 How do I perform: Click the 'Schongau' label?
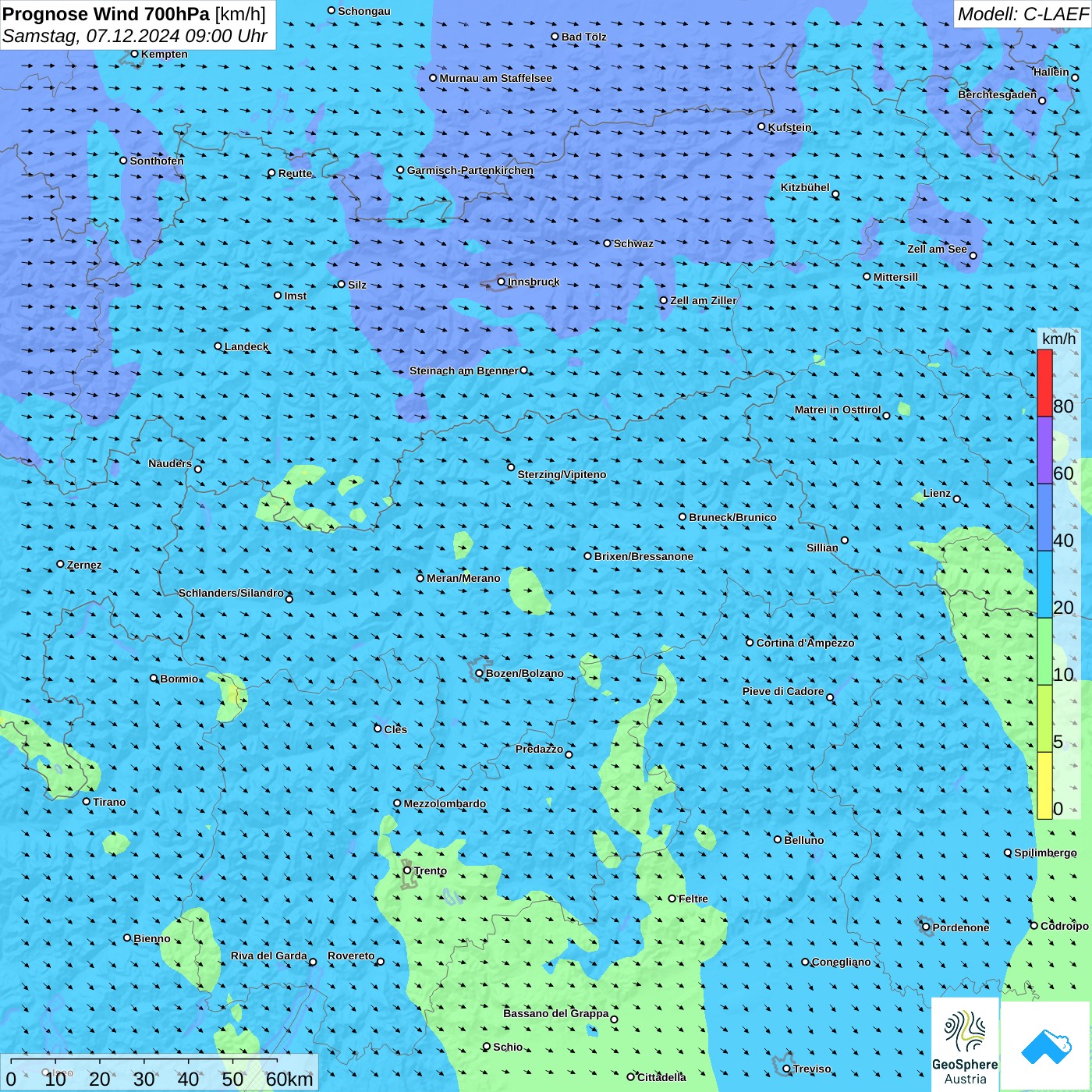364,11
